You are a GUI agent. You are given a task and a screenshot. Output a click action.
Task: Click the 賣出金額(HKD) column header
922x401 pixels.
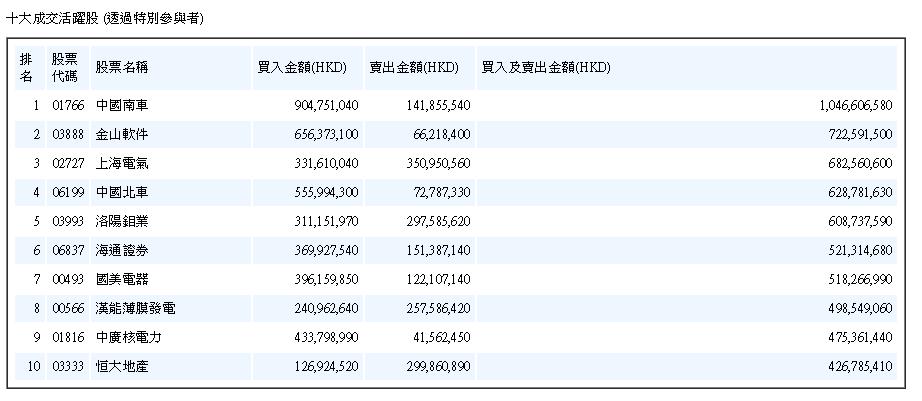(414, 67)
